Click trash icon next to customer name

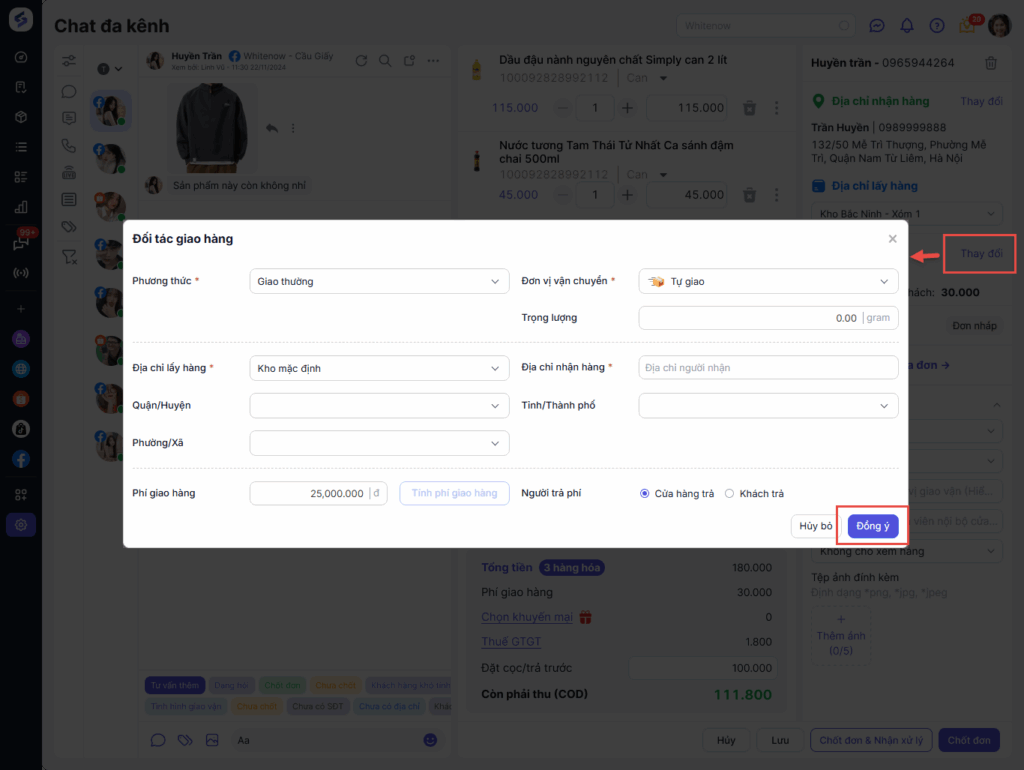click(x=991, y=63)
